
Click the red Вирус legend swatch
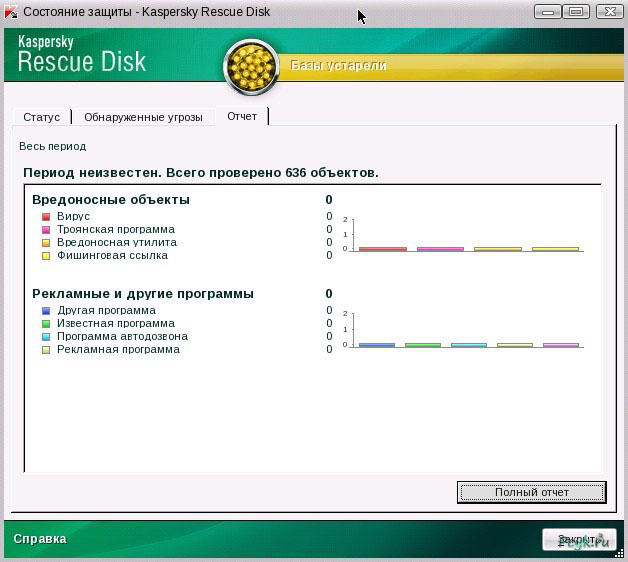(46, 217)
